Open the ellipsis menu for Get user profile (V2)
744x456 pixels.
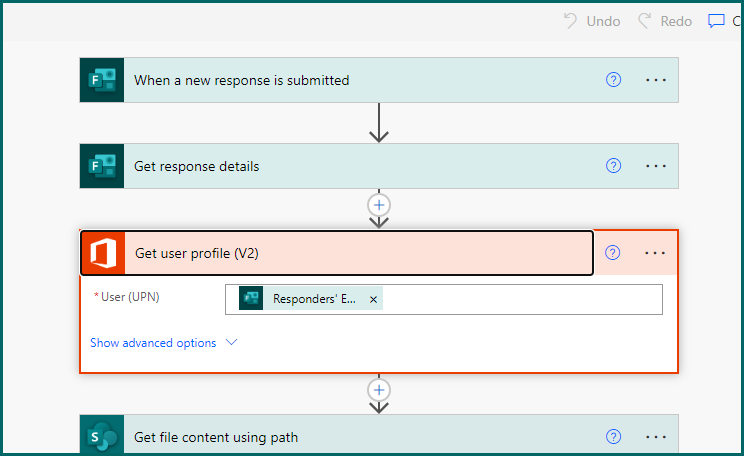point(655,253)
